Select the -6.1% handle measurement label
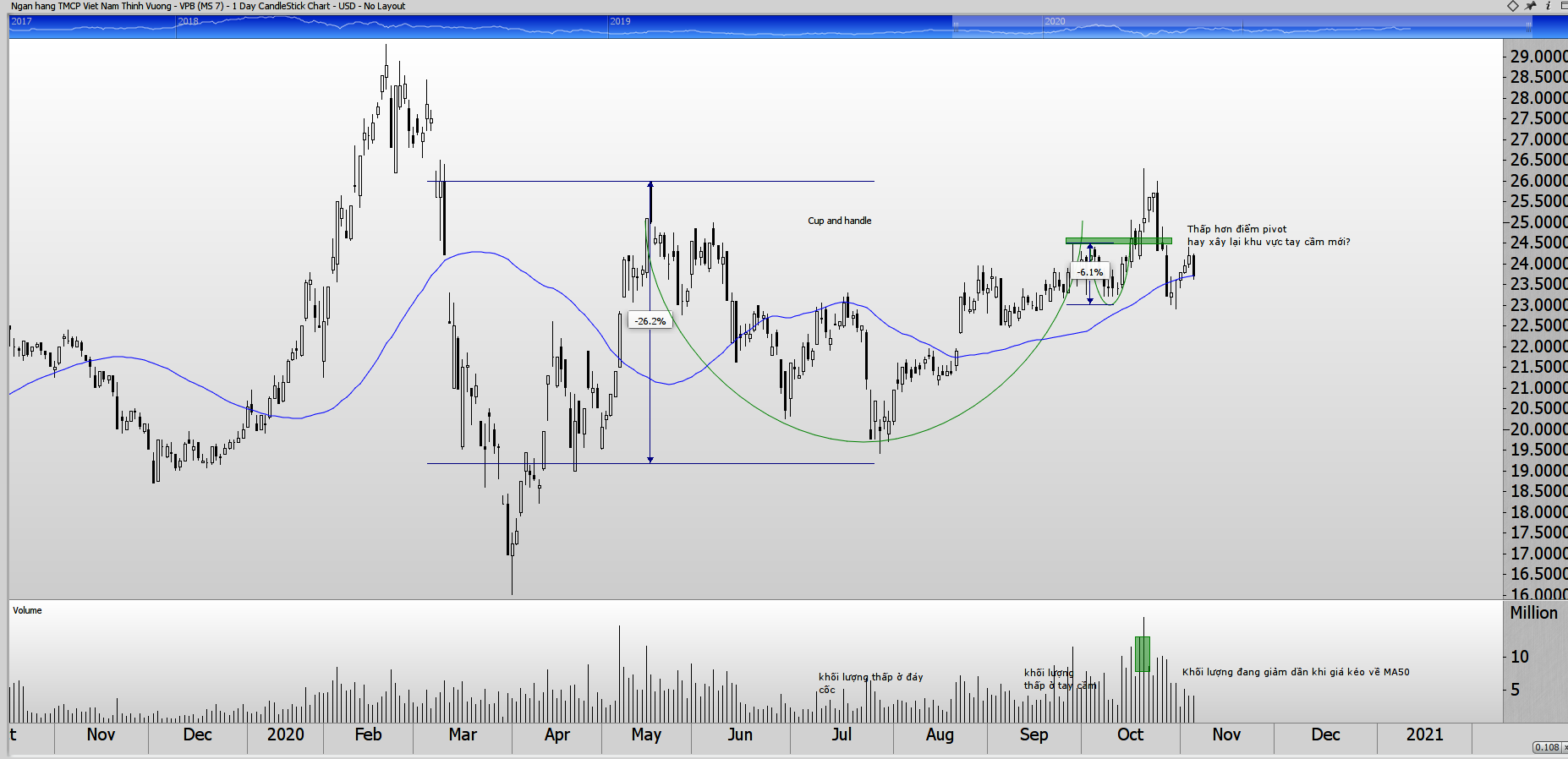1568x759 pixels. pyautogui.click(x=1090, y=272)
